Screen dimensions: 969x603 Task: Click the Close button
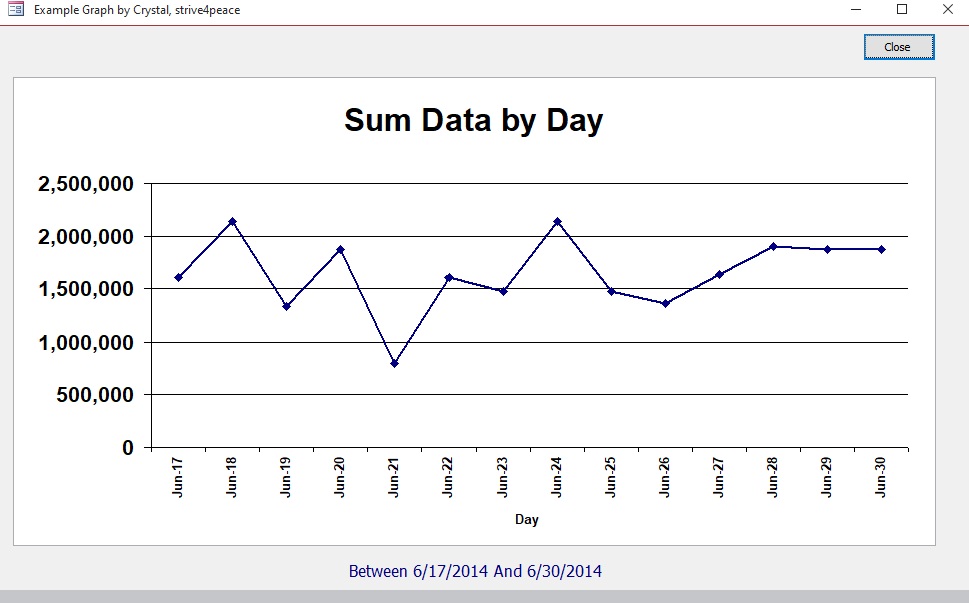coord(899,47)
